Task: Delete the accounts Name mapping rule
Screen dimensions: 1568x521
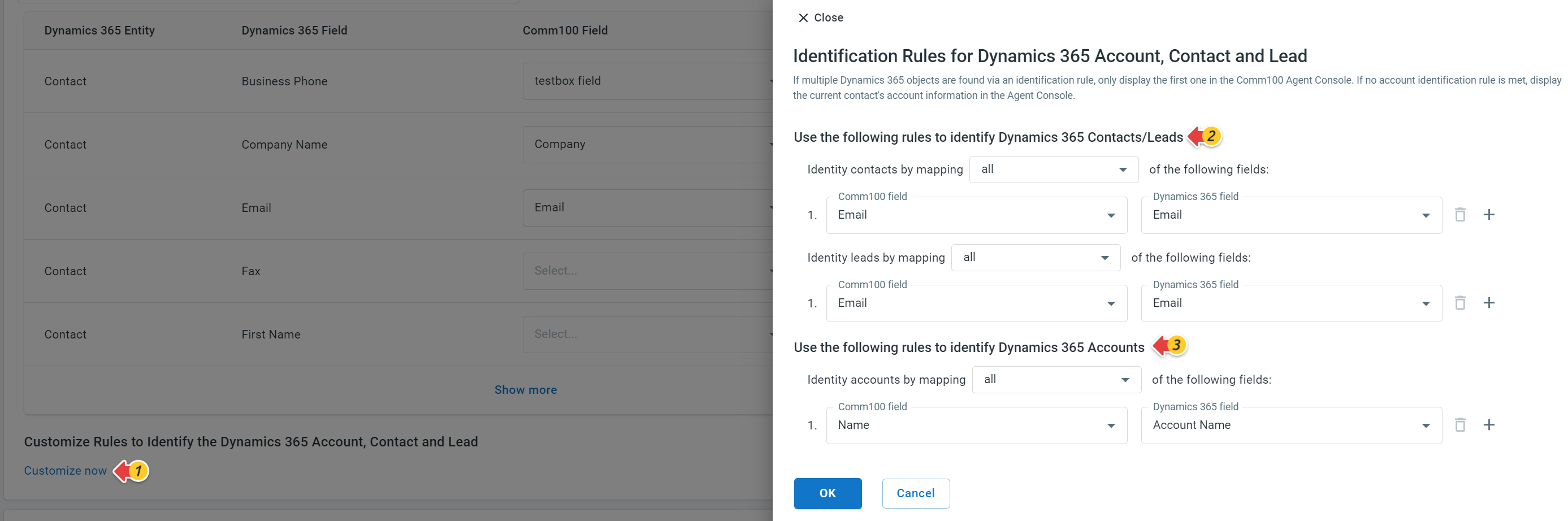Action: point(1459,425)
